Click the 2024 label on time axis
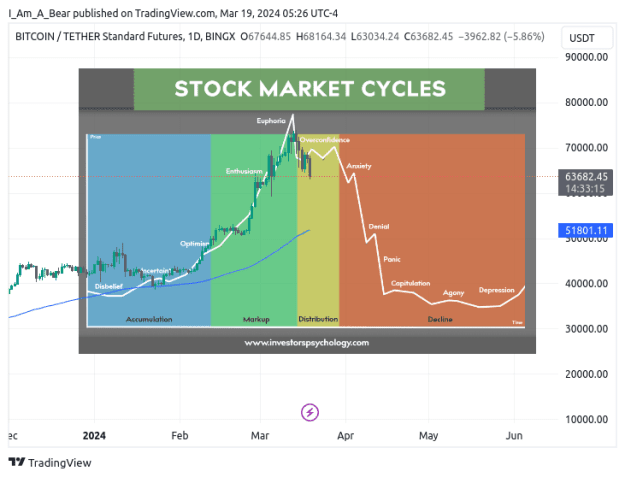625x477 pixels. tap(94, 436)
